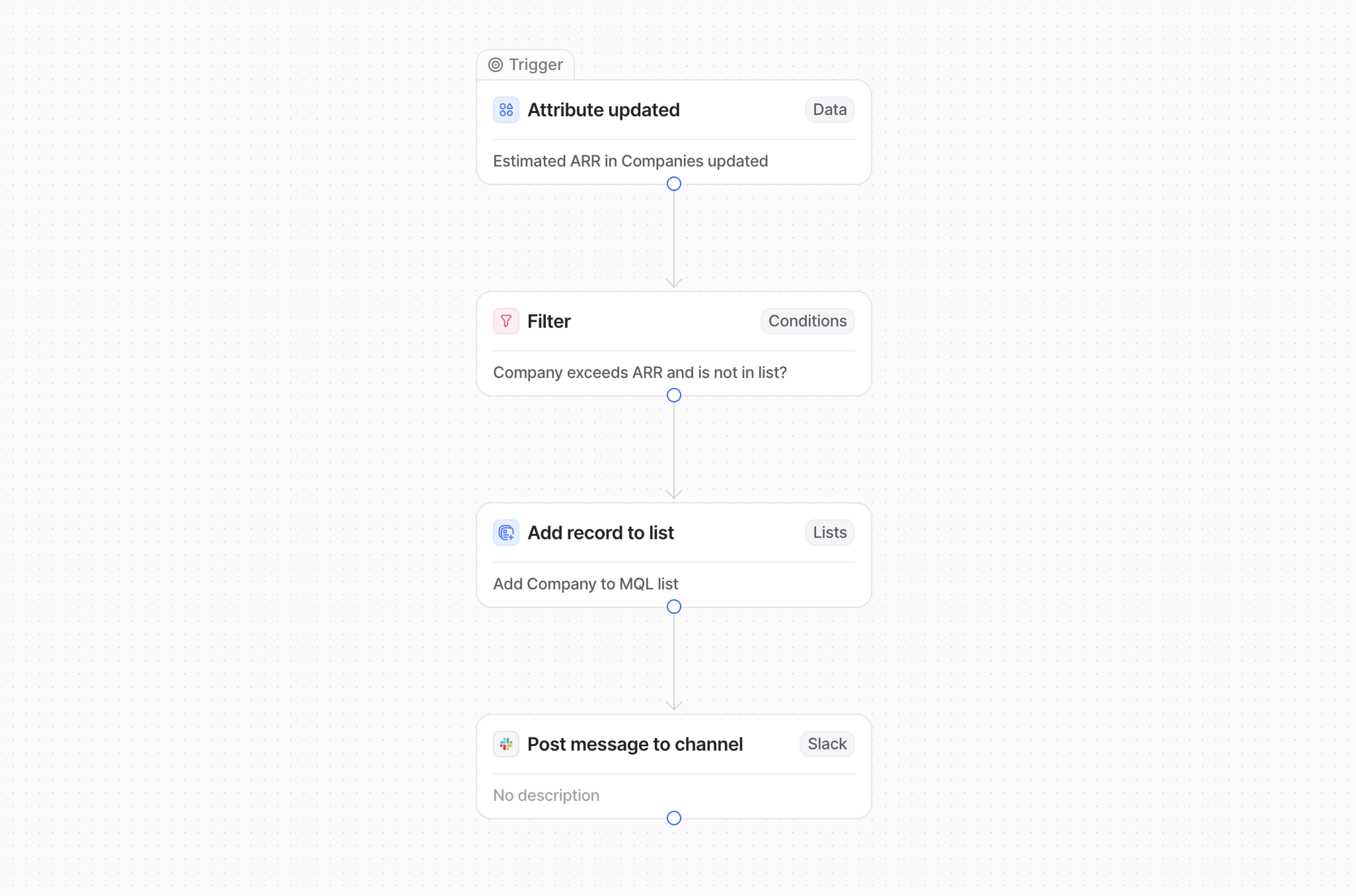Click 'No description' placeholder in Slack node
1356x896 pixels.
click(546, 795)
